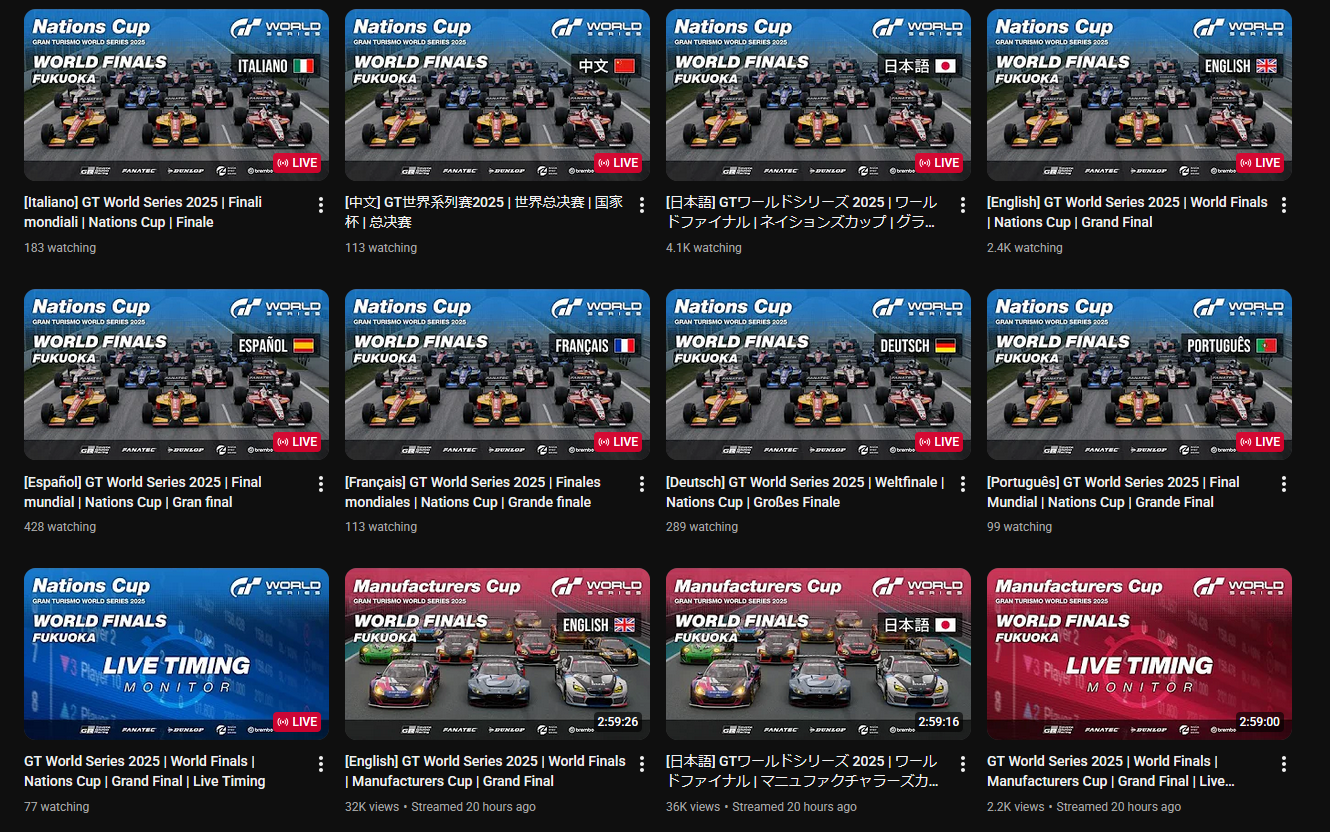Open action menu for Deutsch Nations Cup stream

(963, 485)
